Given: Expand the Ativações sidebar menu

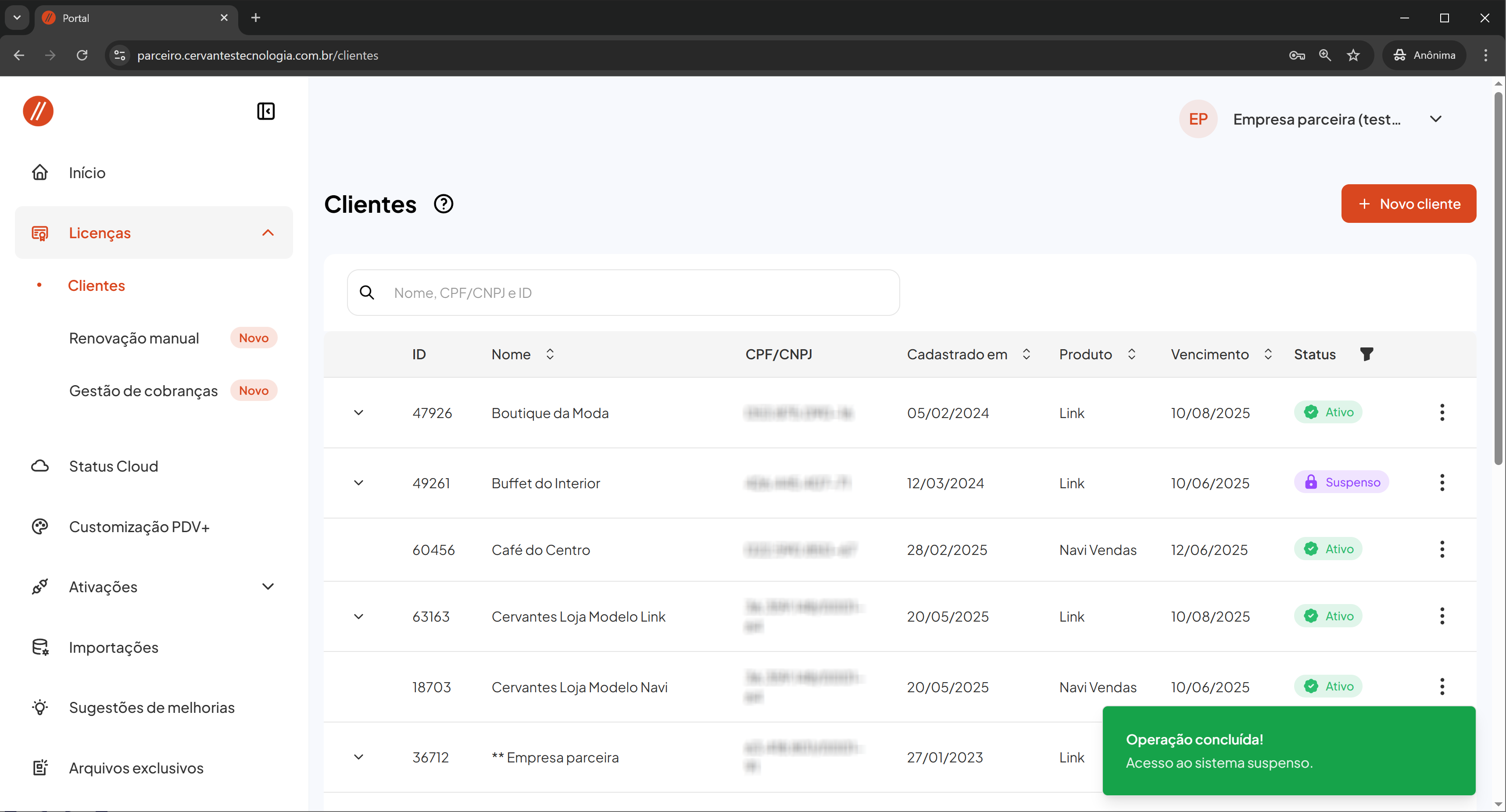Looking at the screenshot, I should [268, 587].
